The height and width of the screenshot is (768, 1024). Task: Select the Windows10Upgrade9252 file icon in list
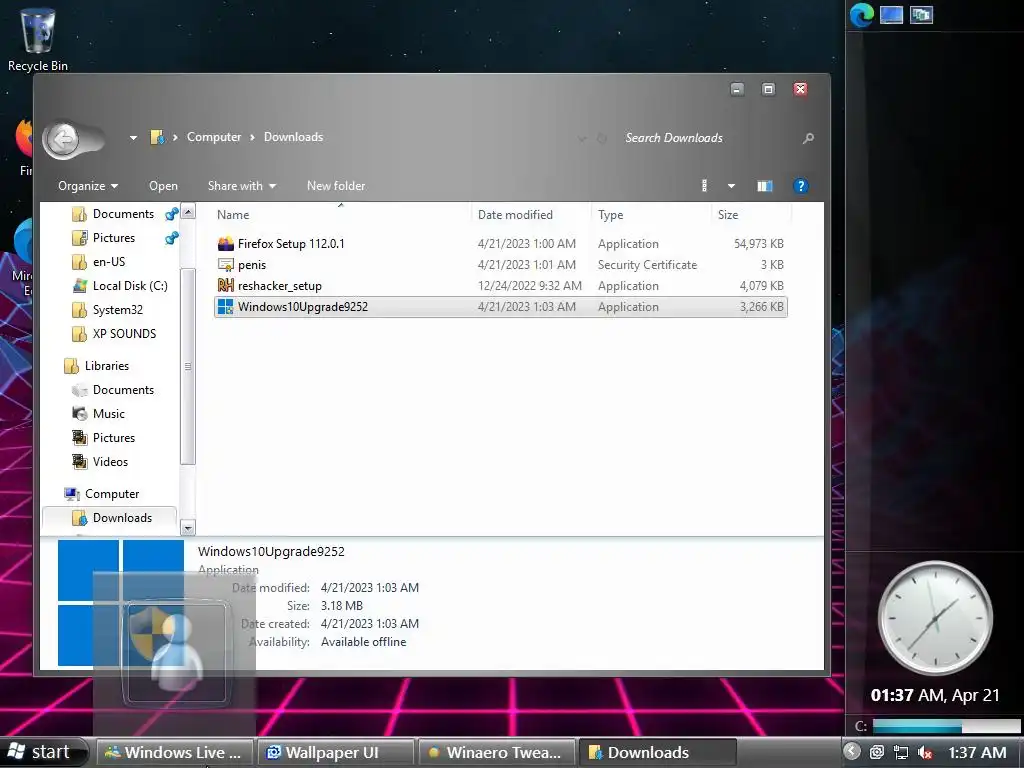tap(225, 306)
